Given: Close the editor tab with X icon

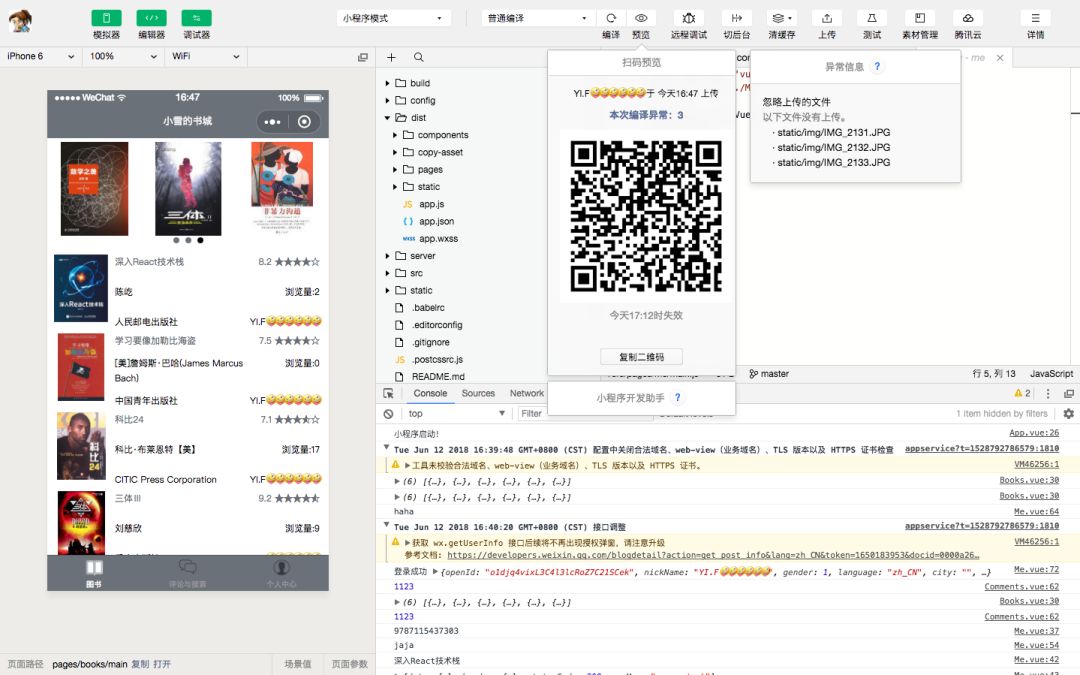Looking at the screenshot, I should pyautogui.click(x=1000, y=58).
